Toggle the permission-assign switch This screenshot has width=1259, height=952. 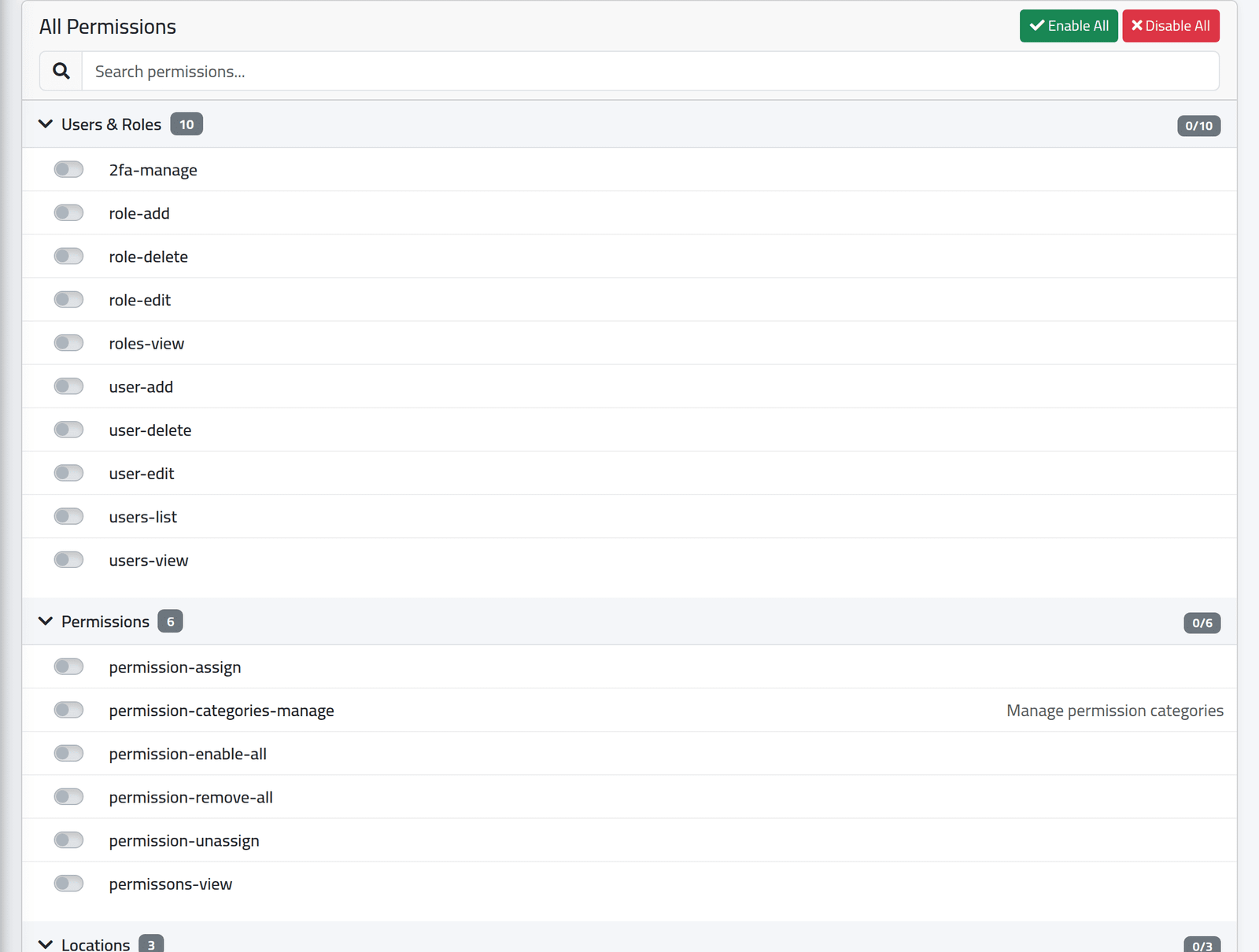point(68,666)
